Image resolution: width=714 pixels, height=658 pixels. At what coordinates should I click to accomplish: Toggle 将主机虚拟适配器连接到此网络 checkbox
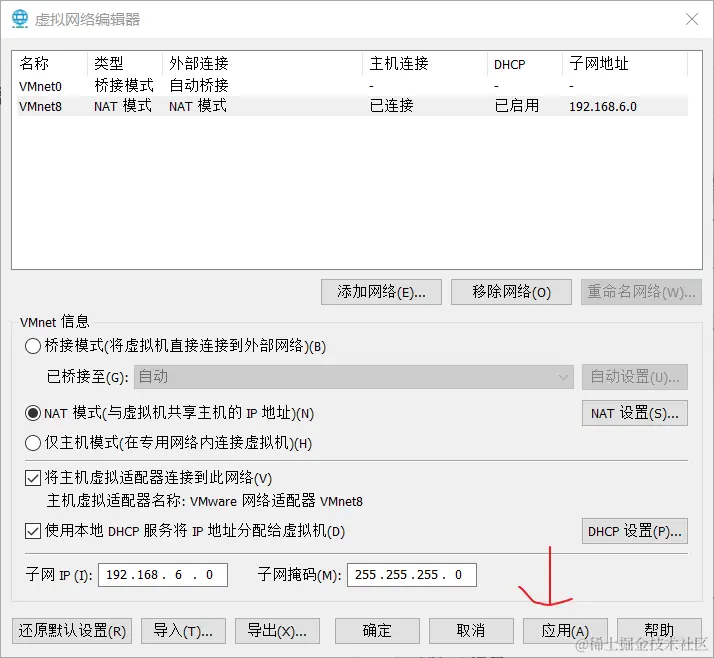(33, 478)
